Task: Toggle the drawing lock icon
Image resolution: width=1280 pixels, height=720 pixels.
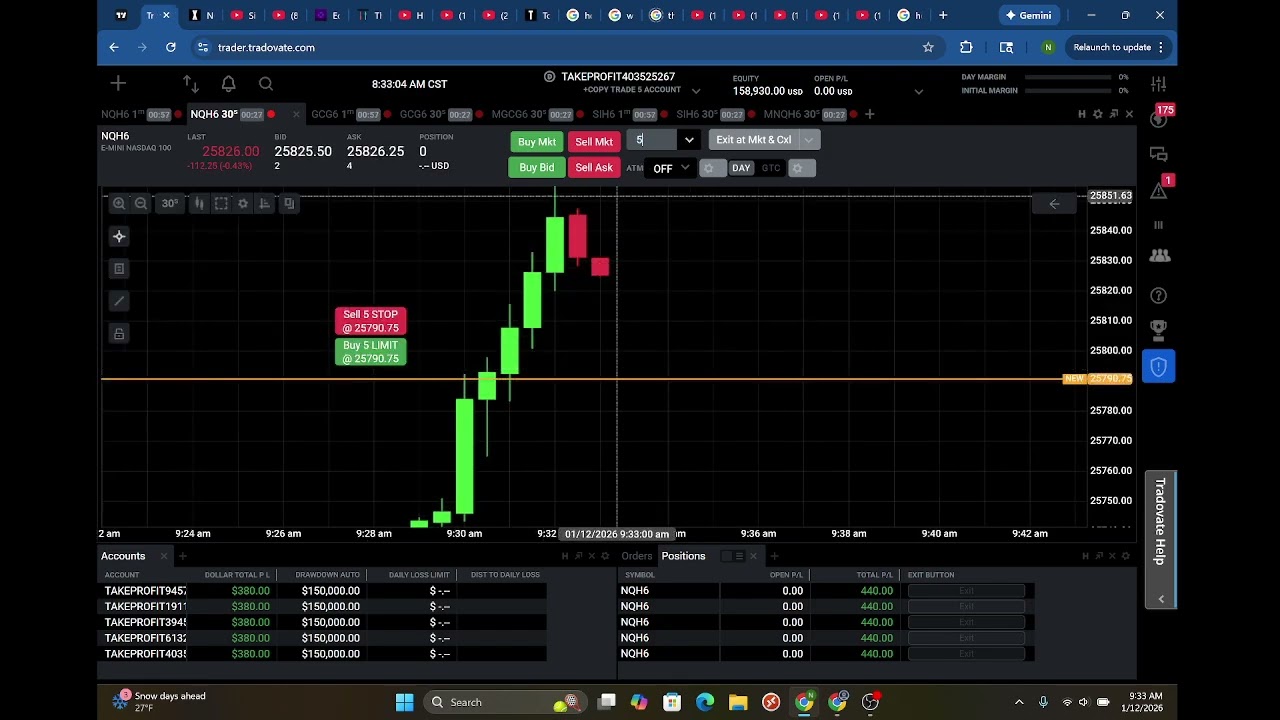Action: [119, 334]
